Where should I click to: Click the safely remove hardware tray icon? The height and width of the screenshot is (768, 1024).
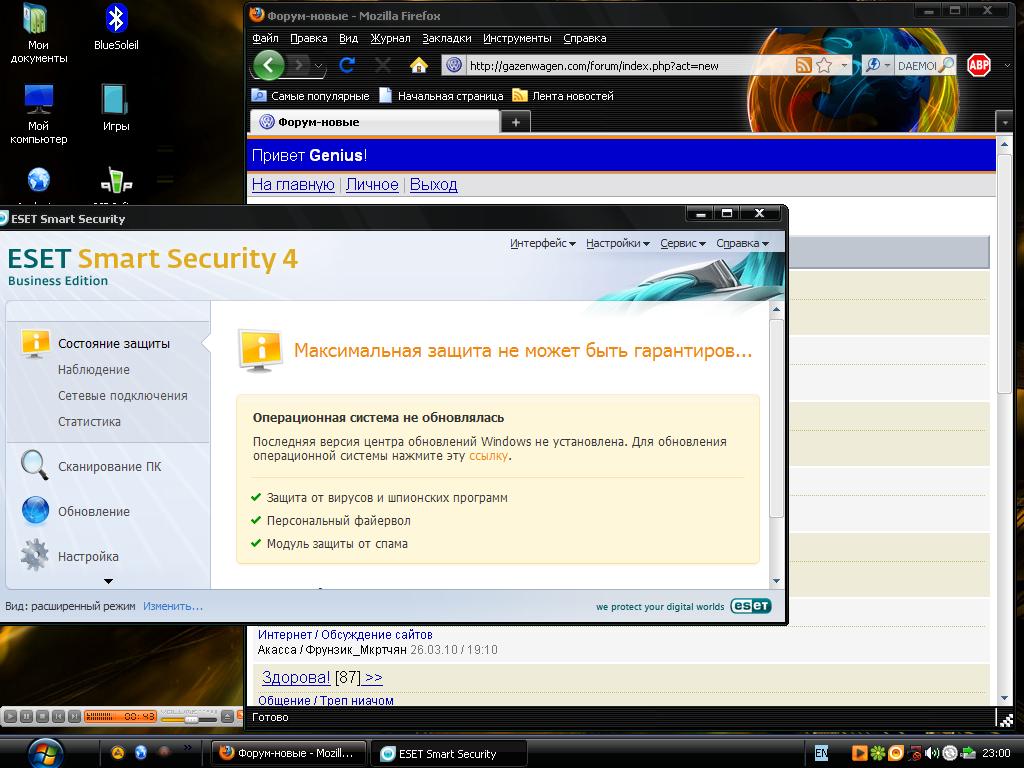[968, 753]
